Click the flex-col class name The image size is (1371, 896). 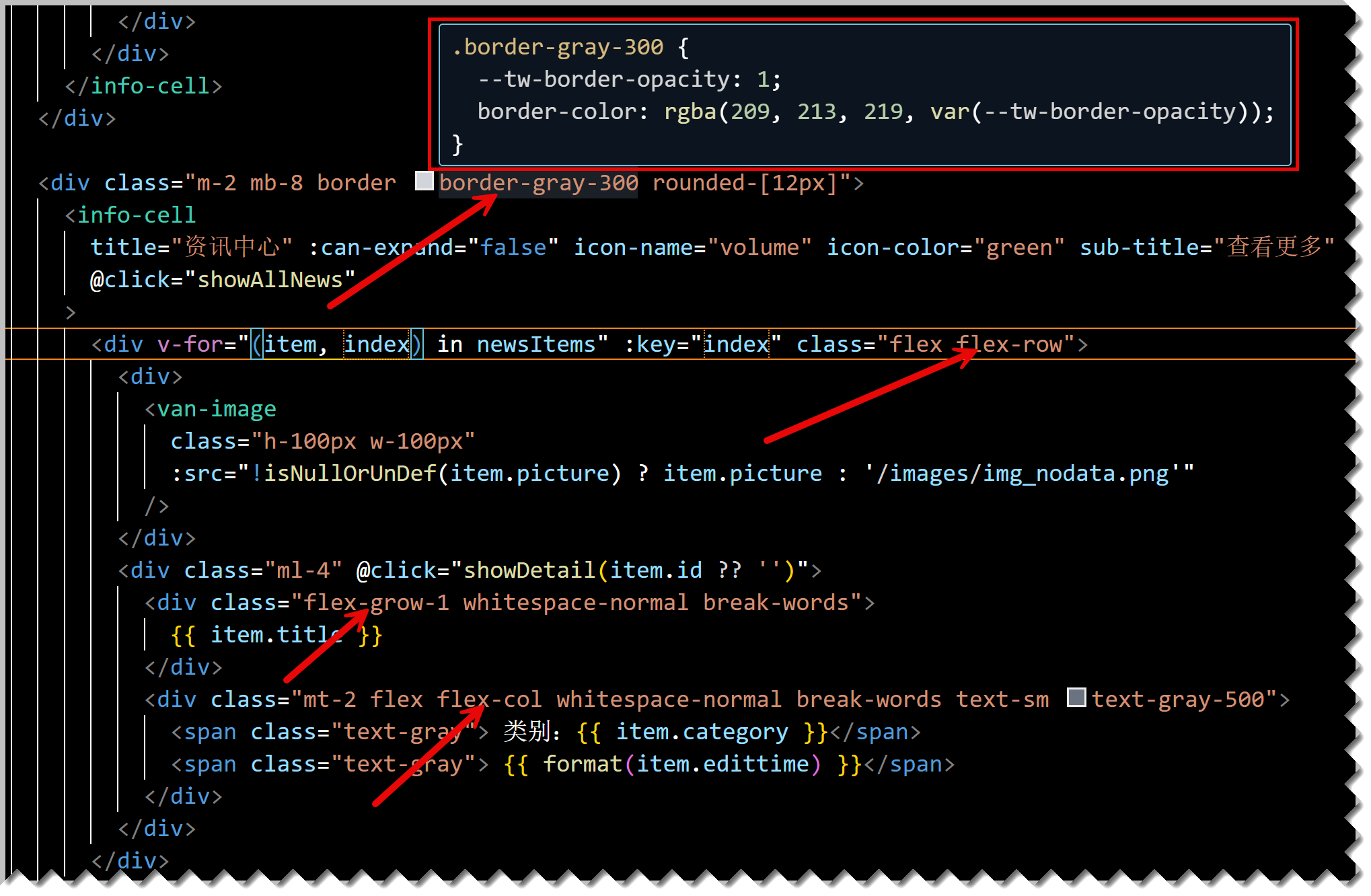coord(489,700)
